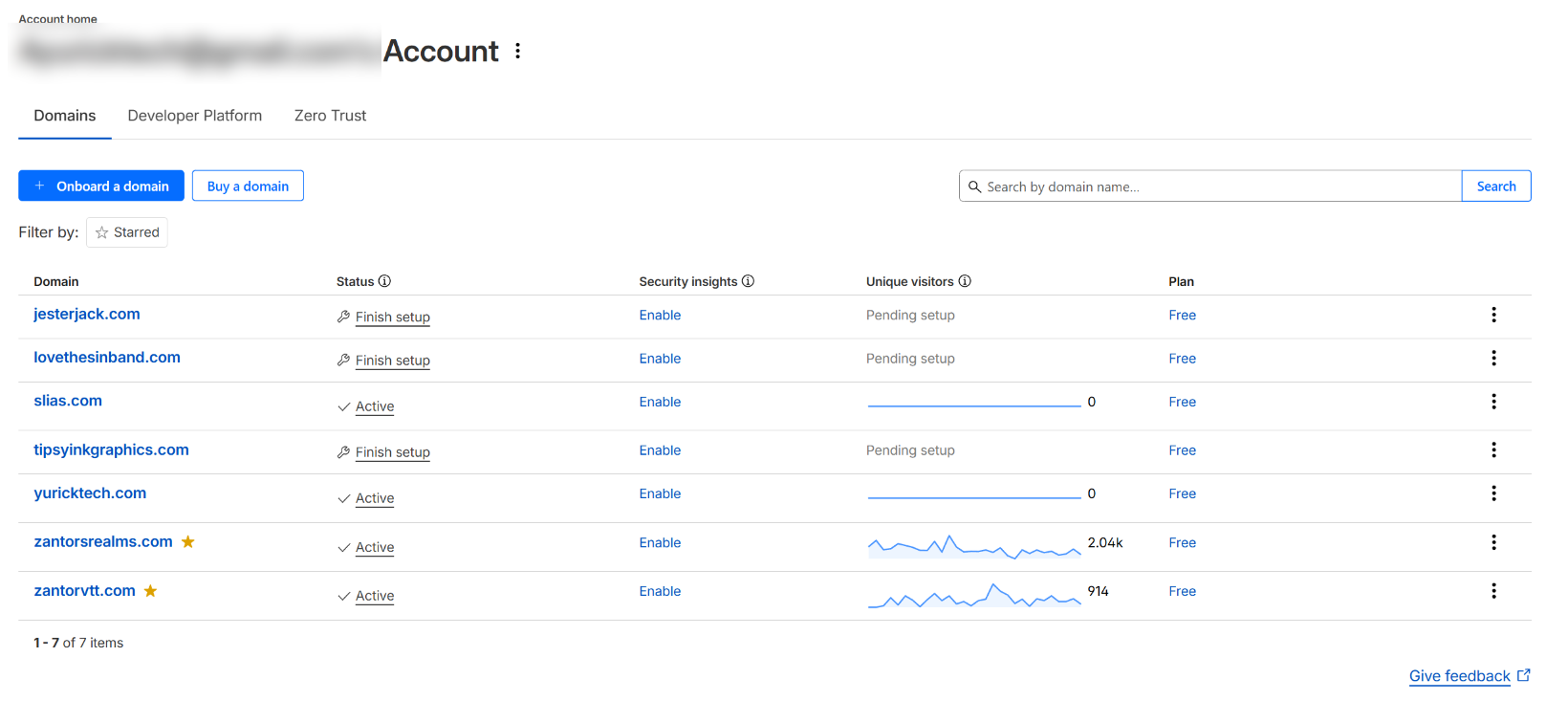Open the three-dot menu for slias.com
1568x723 pixels.
1493,402
